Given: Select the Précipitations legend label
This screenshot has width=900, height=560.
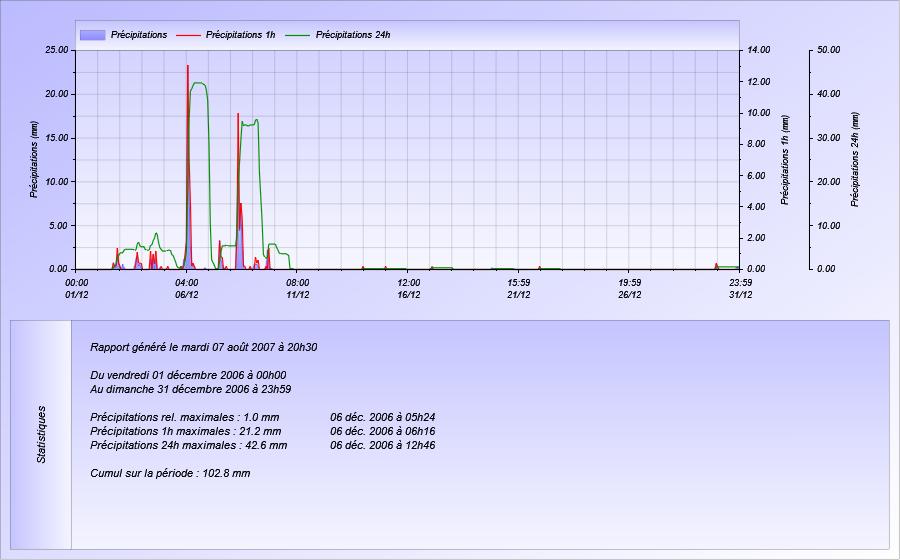Looking at the screenshot, I should (x=139, y=35).
